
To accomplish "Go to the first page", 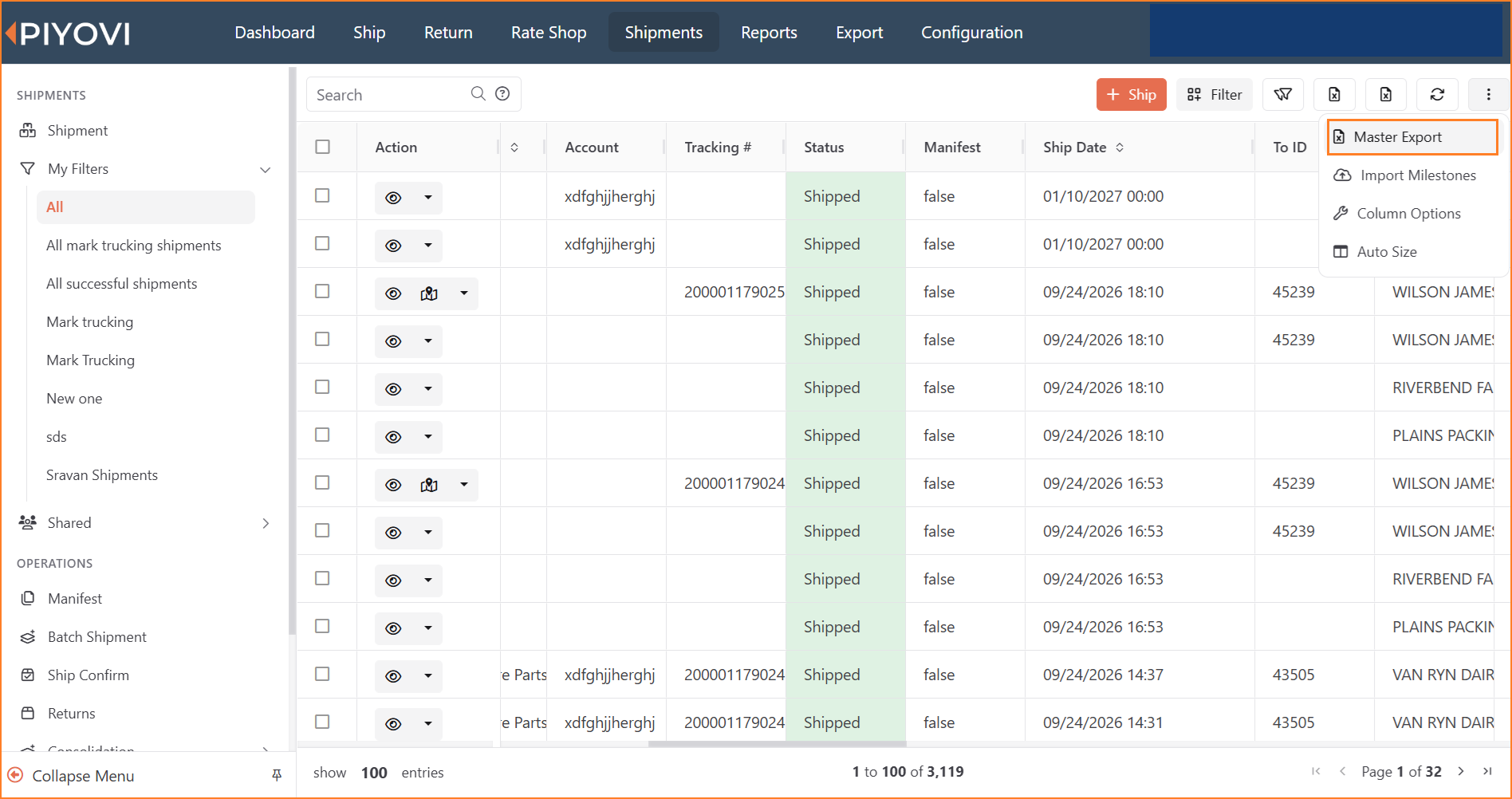I will point(1316,771).
